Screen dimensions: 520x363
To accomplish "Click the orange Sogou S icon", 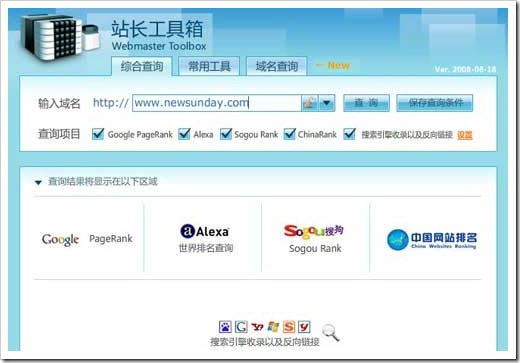I will pyautogui.click(x=289, y=327).
